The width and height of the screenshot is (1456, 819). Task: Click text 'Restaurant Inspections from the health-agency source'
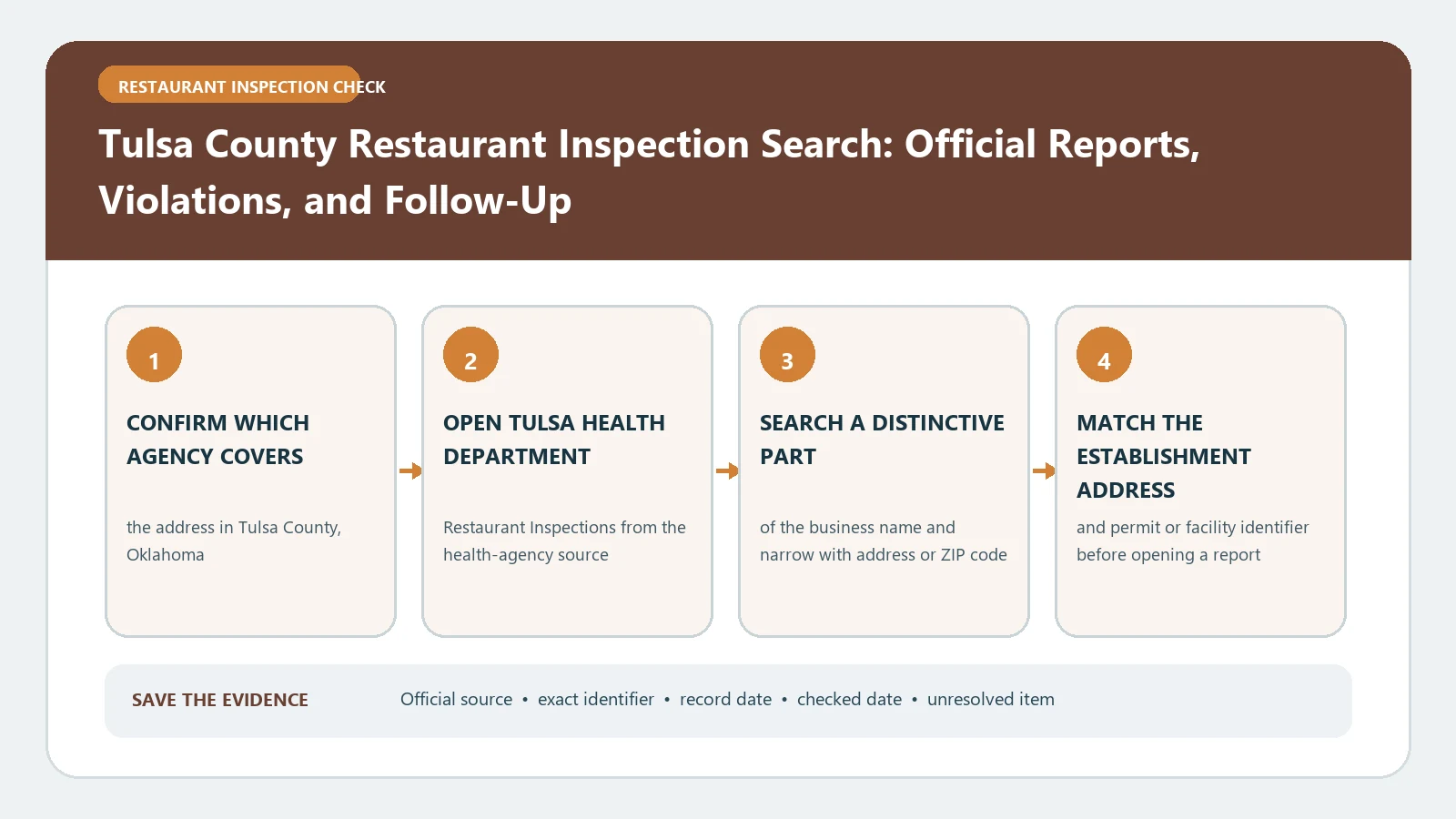click(x=564, y=541)
